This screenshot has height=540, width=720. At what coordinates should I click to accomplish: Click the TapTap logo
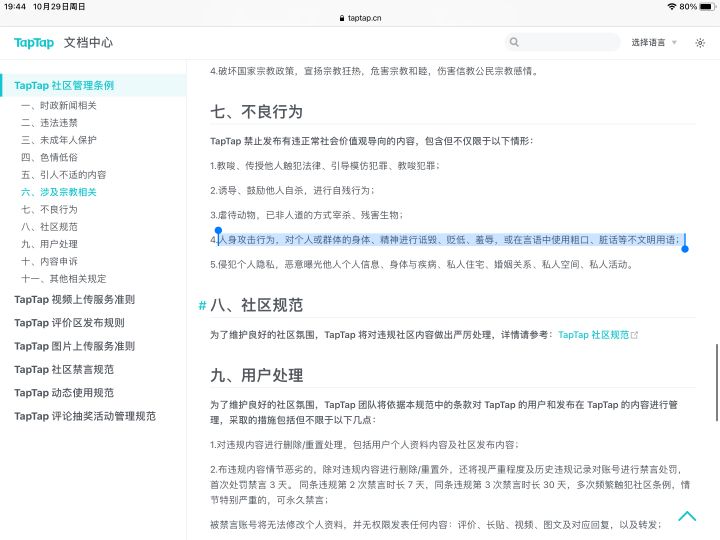[x=34, y=43]
